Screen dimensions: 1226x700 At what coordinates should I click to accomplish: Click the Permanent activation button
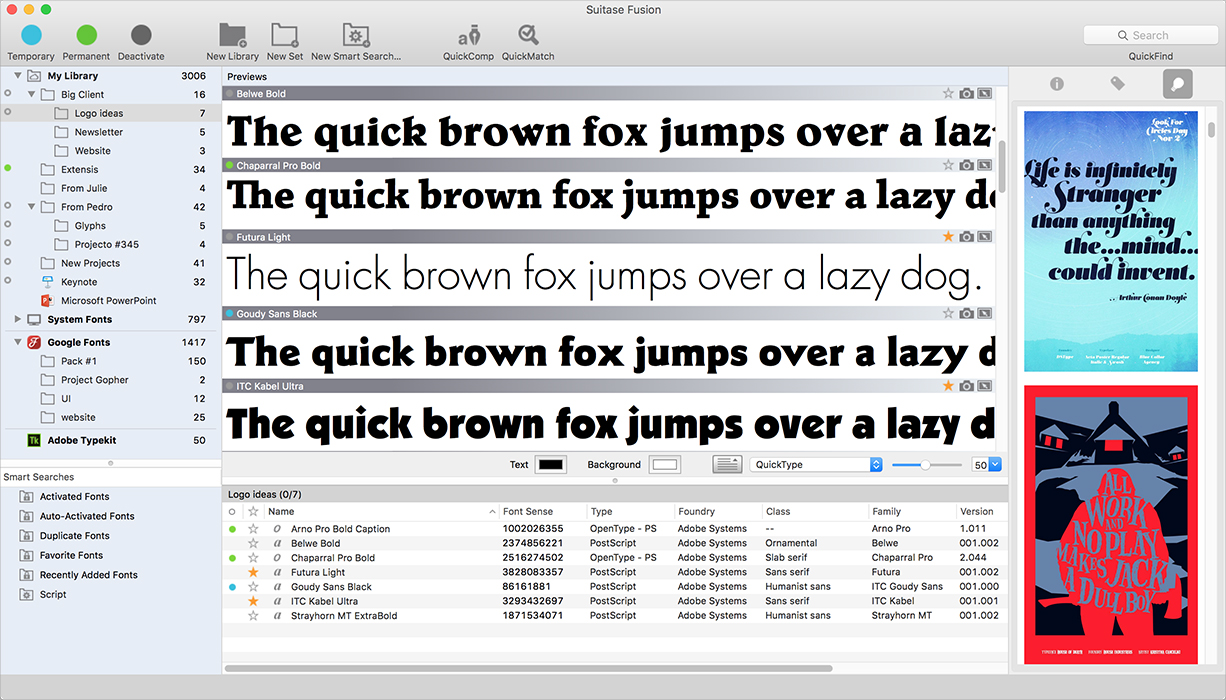pos(86,36)
